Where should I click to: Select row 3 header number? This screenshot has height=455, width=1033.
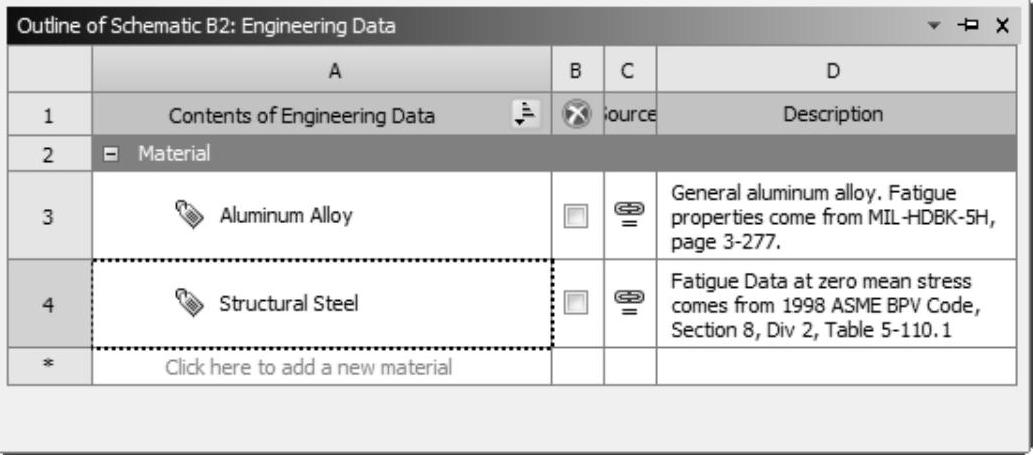(x=49, y=216)
